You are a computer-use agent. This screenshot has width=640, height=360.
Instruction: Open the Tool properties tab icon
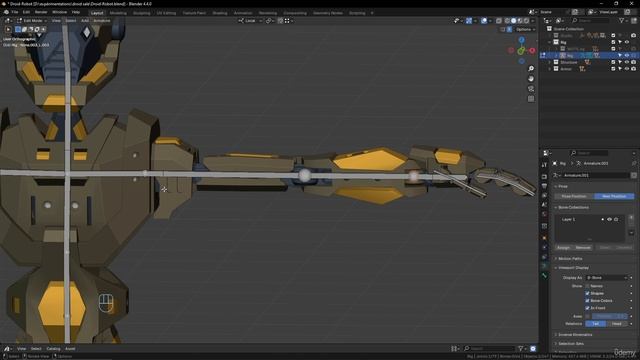click(x=544, y=165)
